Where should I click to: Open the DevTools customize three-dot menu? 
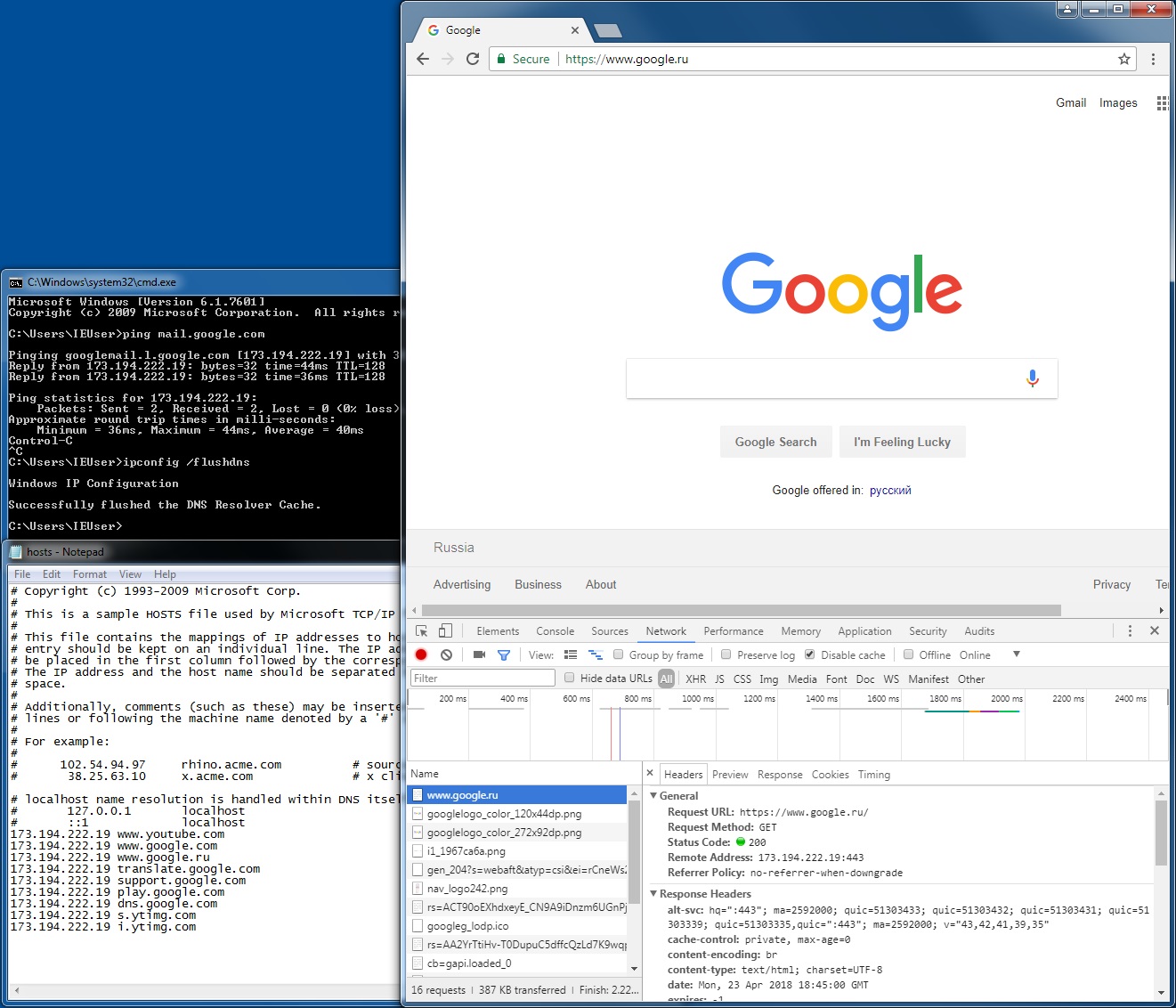click(1130, 630)
